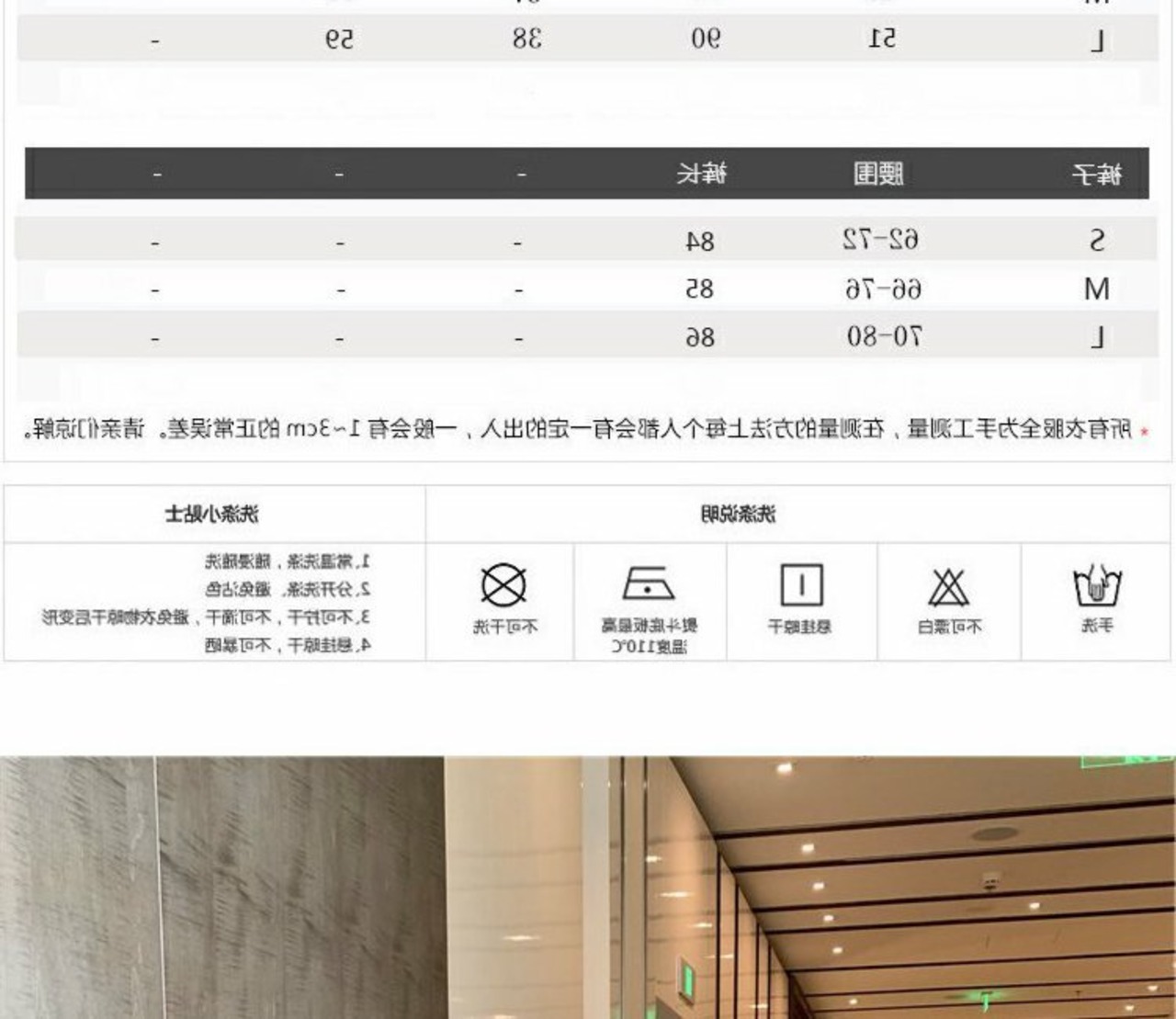
Task: Select the hang dry (悬挂晾干) square icon
Action: click(801, 585)
